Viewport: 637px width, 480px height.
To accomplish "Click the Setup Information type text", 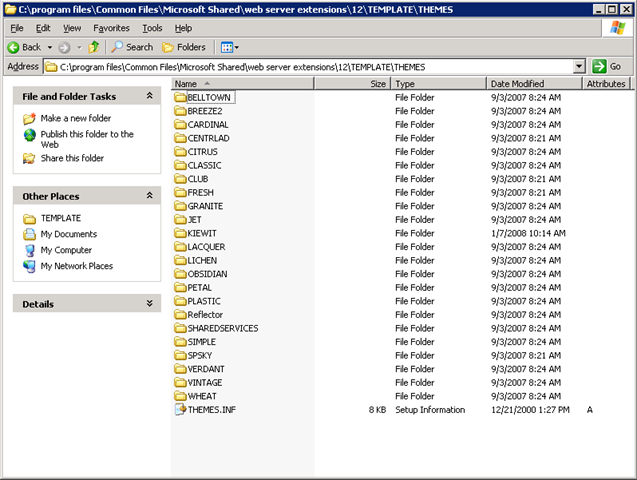I will (430, 410).
